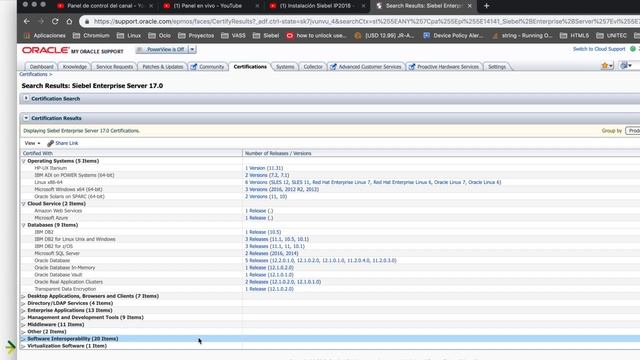This screenshot has height=360, width=640.
Task: Open the UNITEC bookmark folder
Action: point(611,36)
